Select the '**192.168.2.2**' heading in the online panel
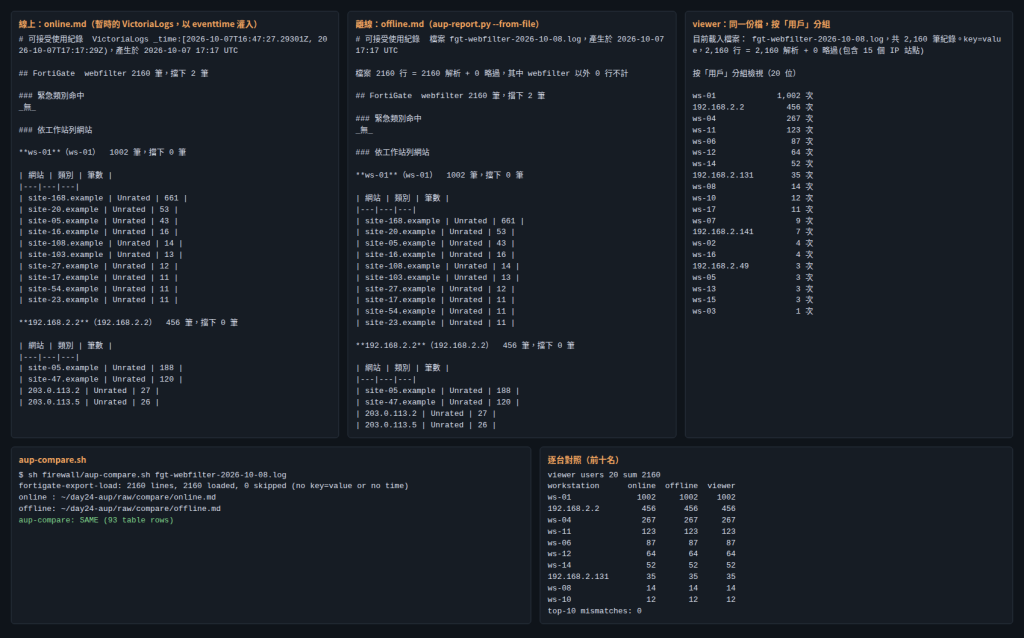Screen dimensions: 1024x638 128,323
